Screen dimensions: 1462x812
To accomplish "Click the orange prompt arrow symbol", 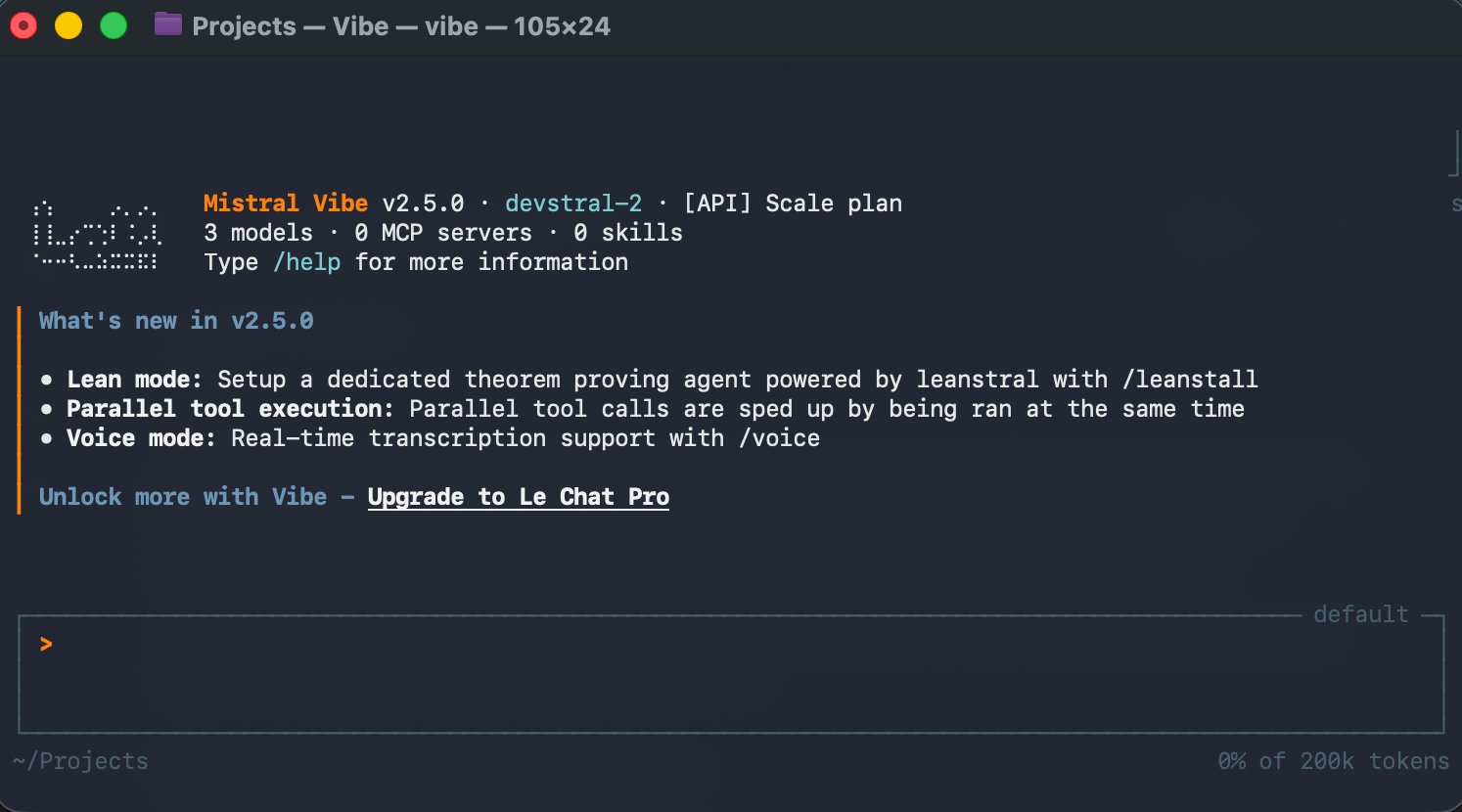I will coord(46,644).
